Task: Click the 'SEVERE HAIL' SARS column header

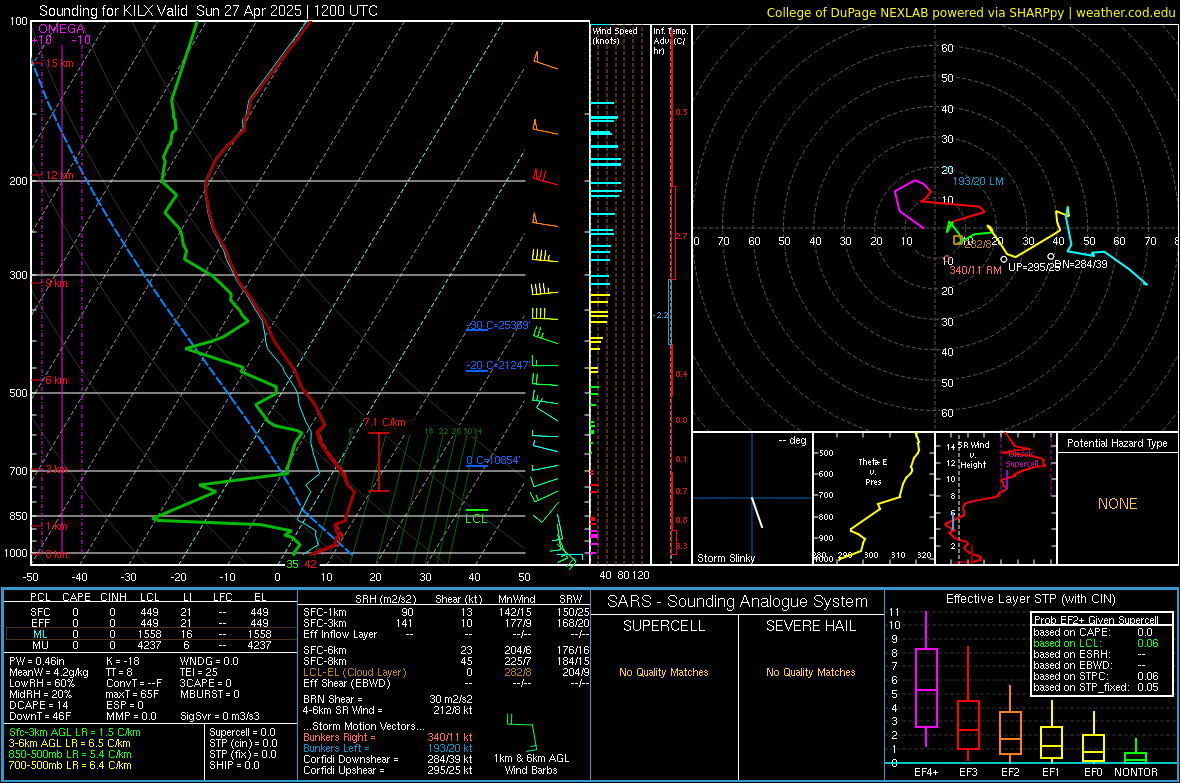Action: point(811,626)
